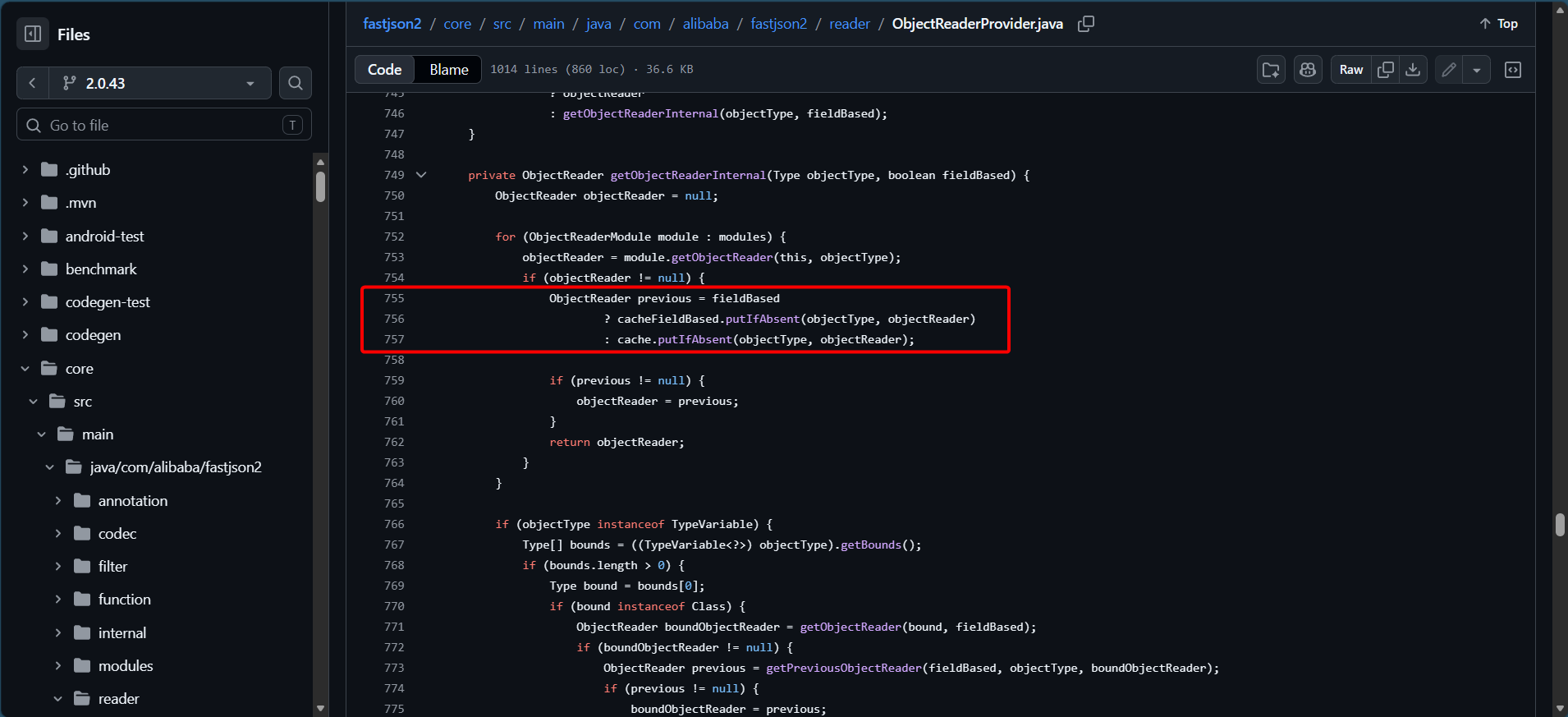The width and height of the screenshot is (1568, 717).
Task: Click the src breadcrumb link
Action: coord(502,24)
